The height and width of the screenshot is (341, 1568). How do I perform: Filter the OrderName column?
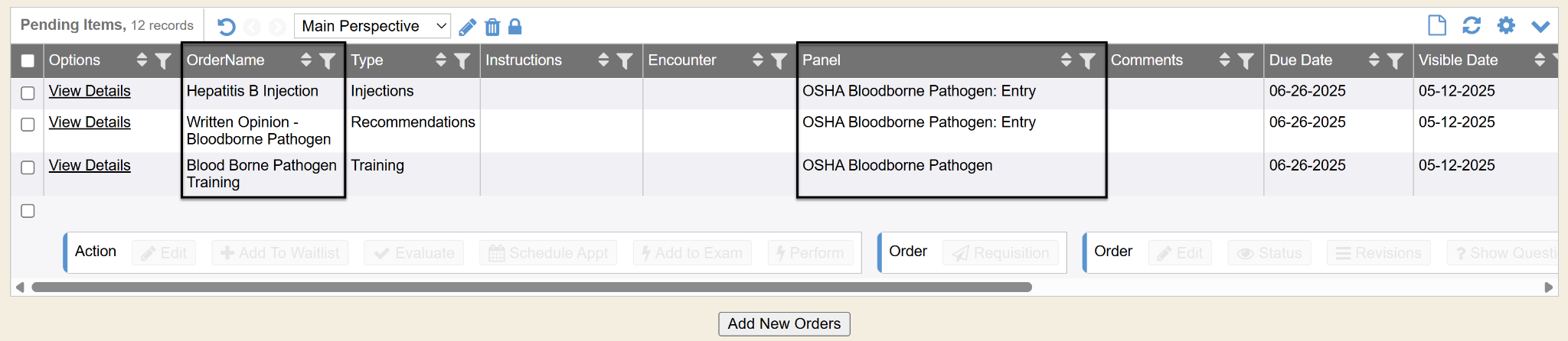[x=328, y=60]
